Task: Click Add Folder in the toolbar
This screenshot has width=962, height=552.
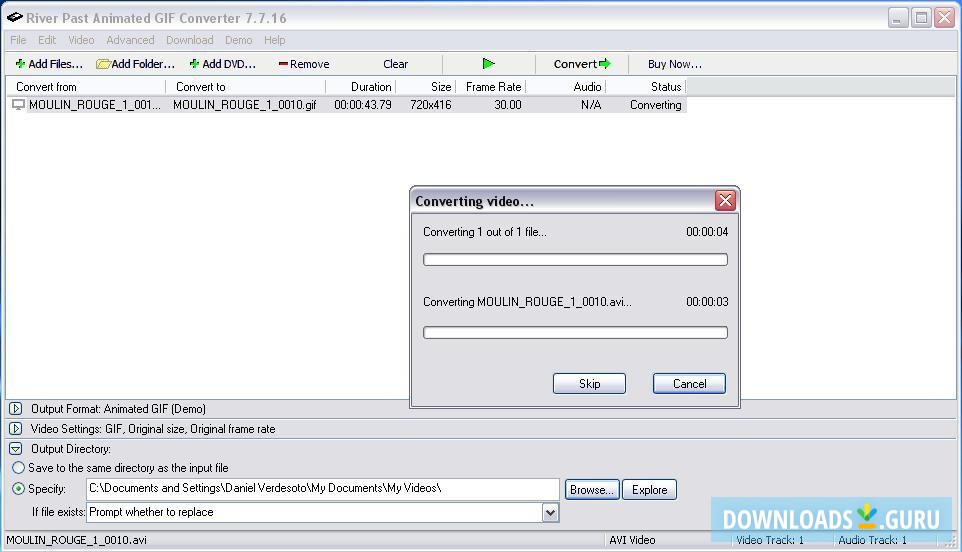Action: point(136,64)
